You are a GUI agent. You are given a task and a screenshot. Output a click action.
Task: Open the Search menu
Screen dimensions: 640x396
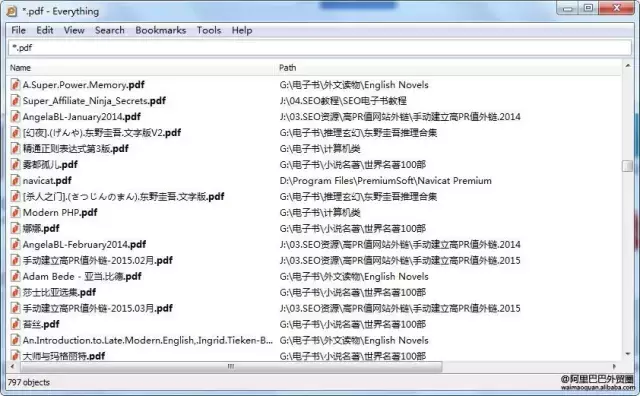(109, 30)
